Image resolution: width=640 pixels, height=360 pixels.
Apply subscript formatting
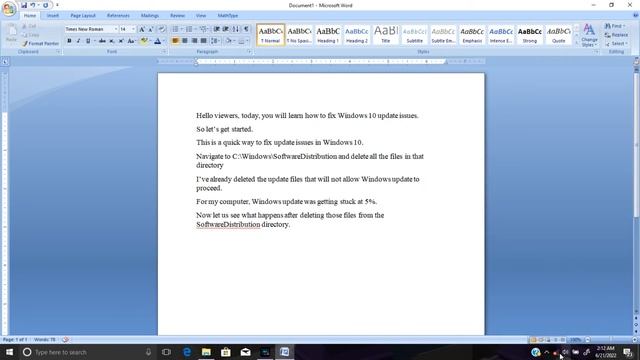tap(111, 41)
